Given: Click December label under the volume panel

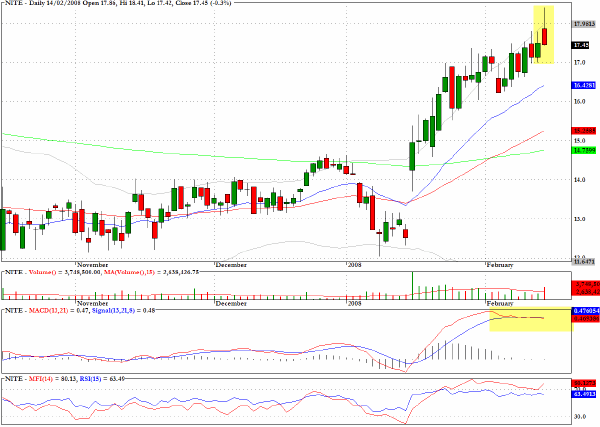Looking at the screenshot, I should tap(231, 303).
